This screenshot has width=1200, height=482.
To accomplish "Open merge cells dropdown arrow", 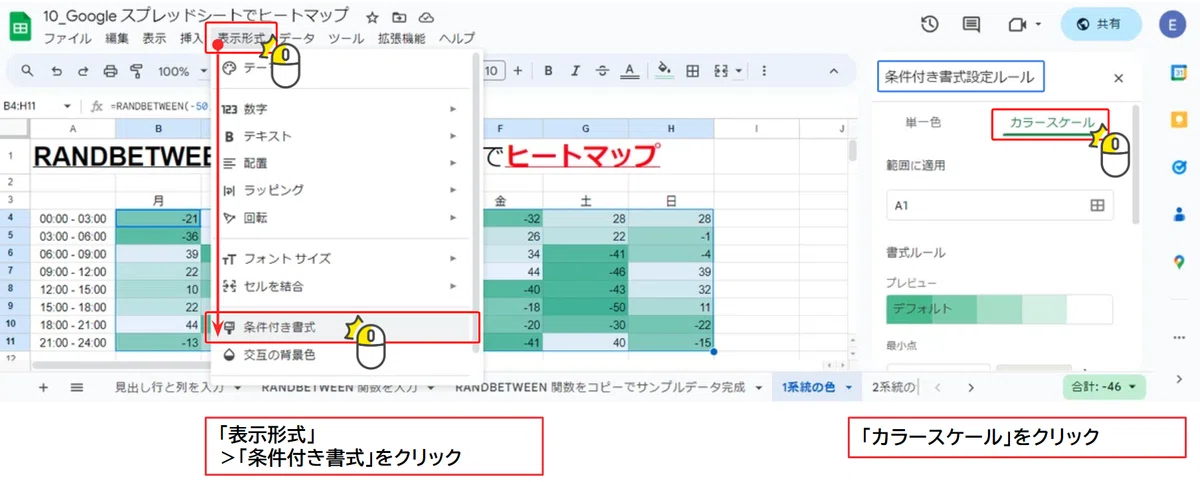I will click(x=738, y=71).
